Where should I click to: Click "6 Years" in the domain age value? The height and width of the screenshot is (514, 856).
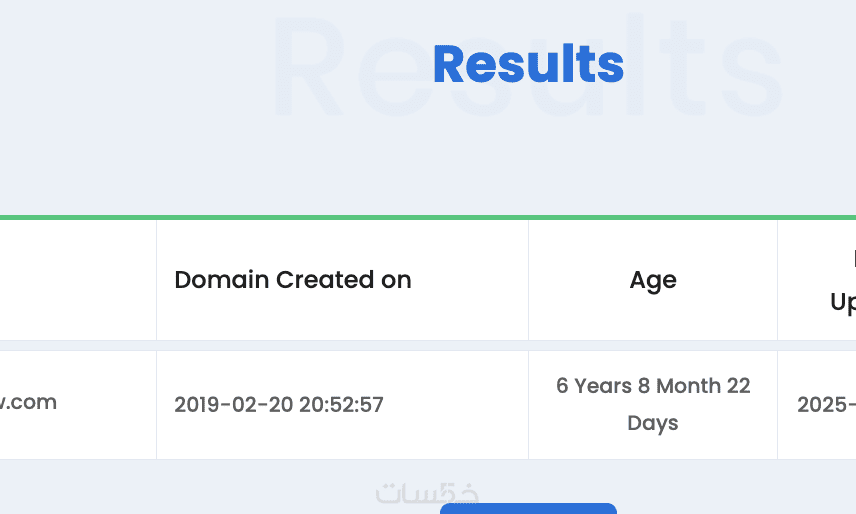594,386
